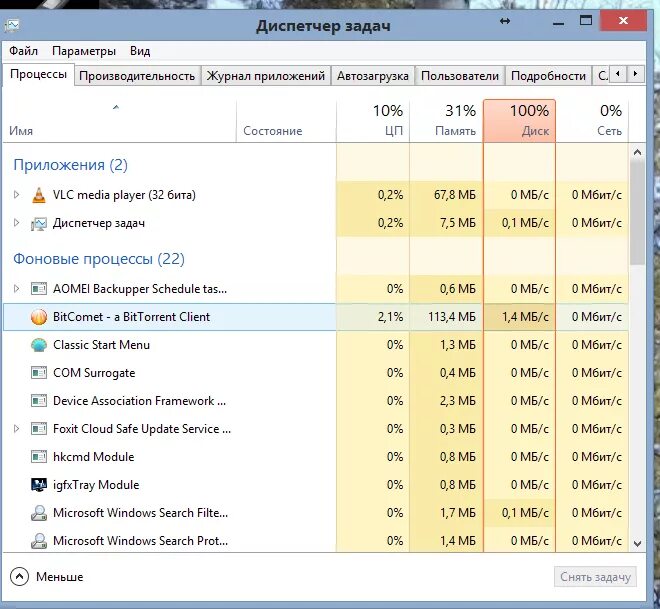Click the scrollbar up arrow
This screenshot has height=609, width=660.
point(637,152)
